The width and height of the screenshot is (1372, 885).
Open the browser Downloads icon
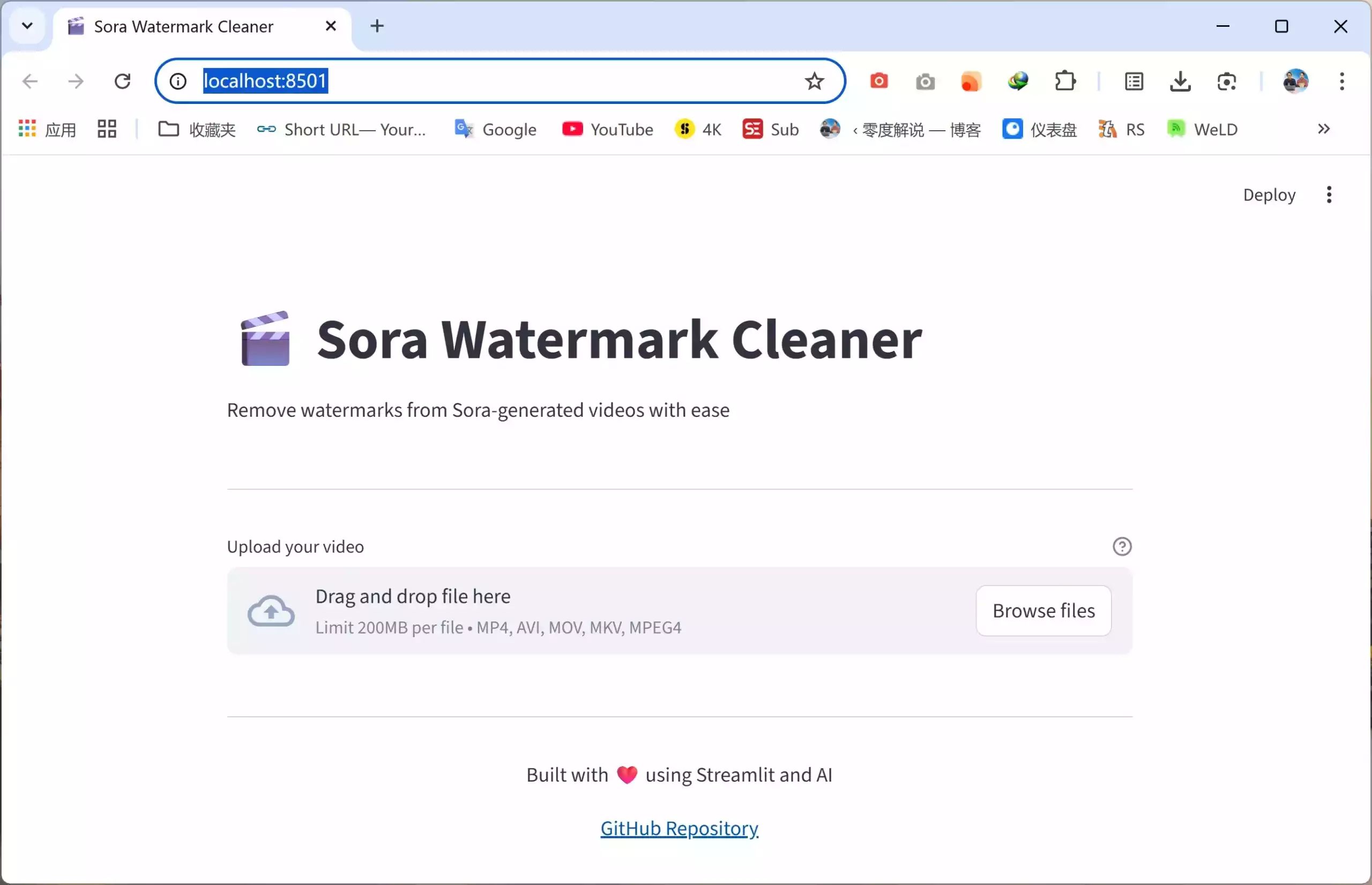pyautogui.click(x=1180, y=81)
